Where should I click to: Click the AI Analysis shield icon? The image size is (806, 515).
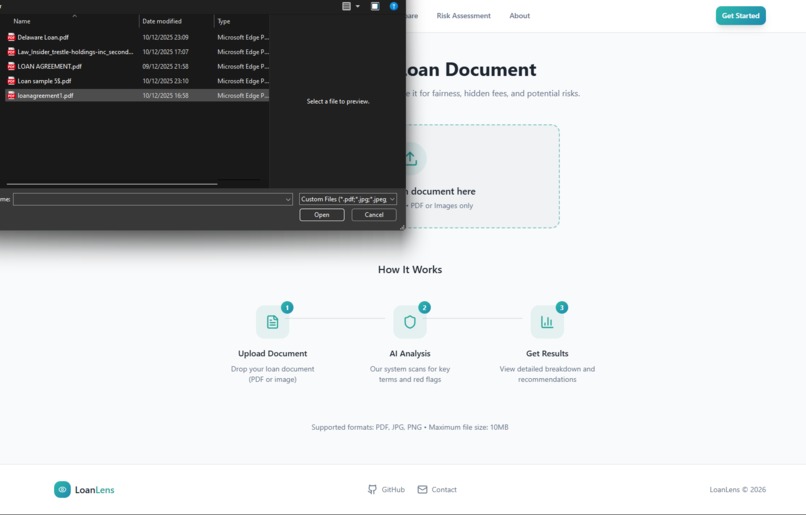point(410,322)
